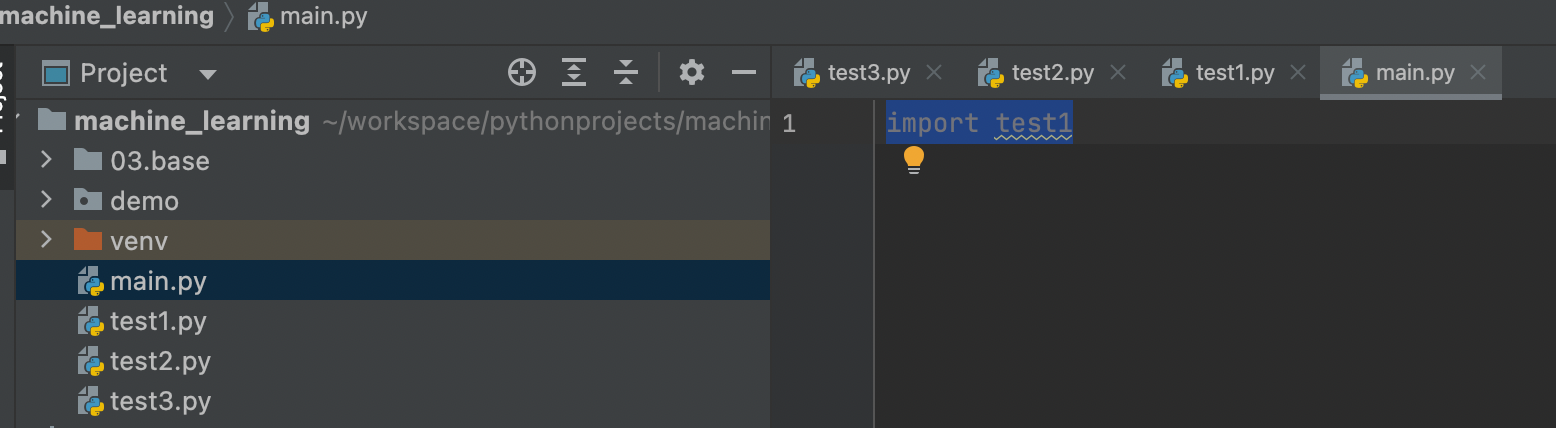The image size is (1556, 428).
Task: Expand the demo folder
Action: click(x=46, y=200)
